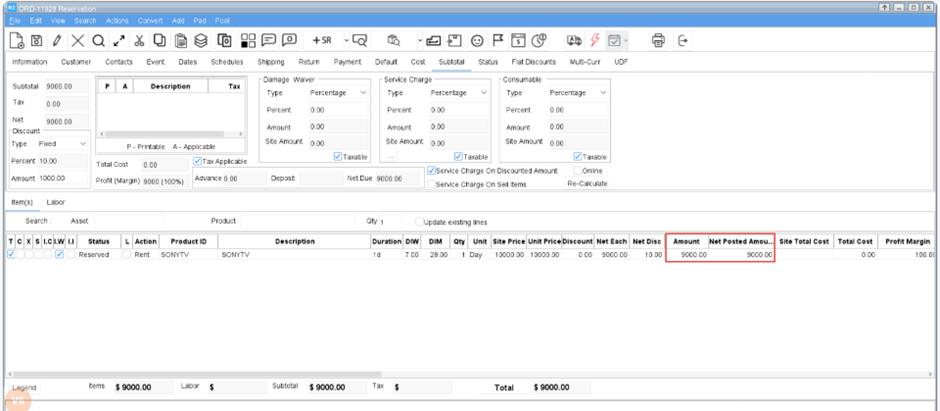Click the flag icon in toolbar
940x411 pixels.
click(498, 41)
